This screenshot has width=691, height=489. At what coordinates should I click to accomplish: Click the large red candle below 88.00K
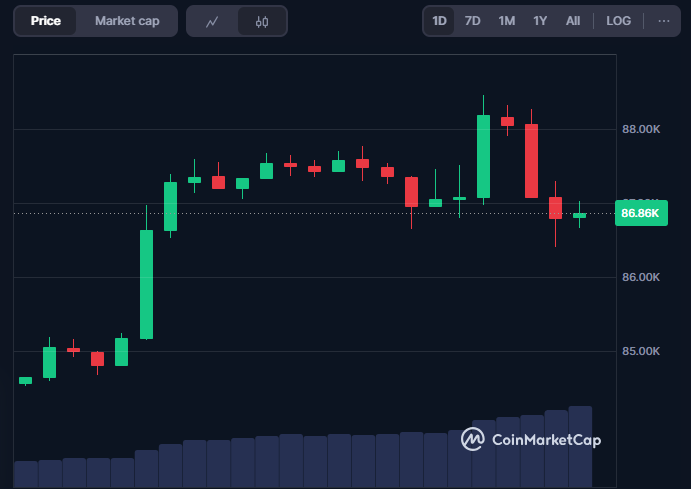pyautogui.click(x=531, y=160)
